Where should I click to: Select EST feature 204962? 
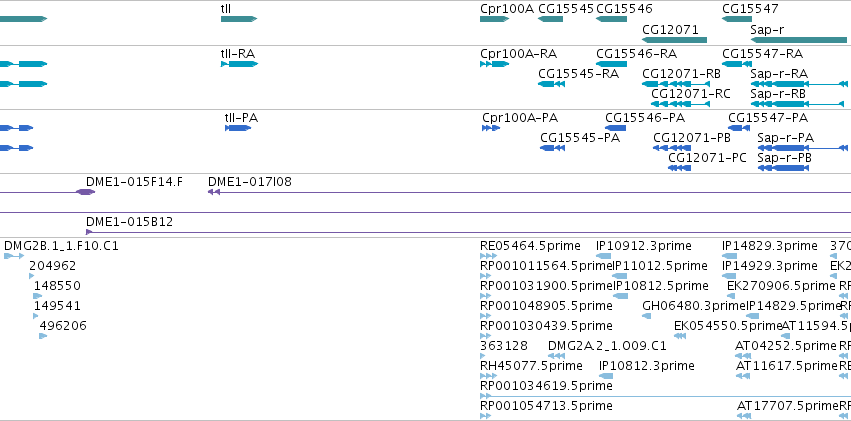(x=31, y=276)
